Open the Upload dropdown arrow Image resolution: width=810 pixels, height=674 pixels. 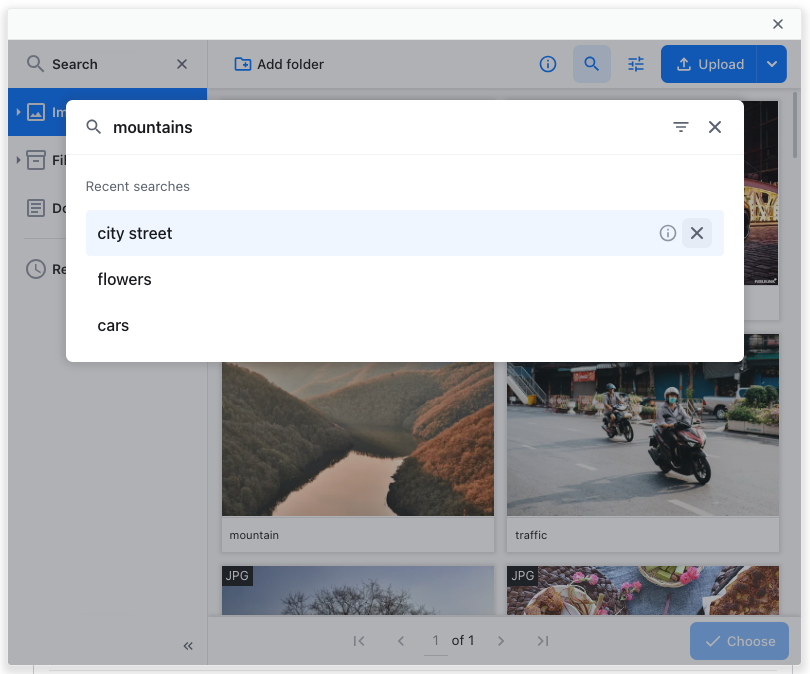(x=772, y=63)
